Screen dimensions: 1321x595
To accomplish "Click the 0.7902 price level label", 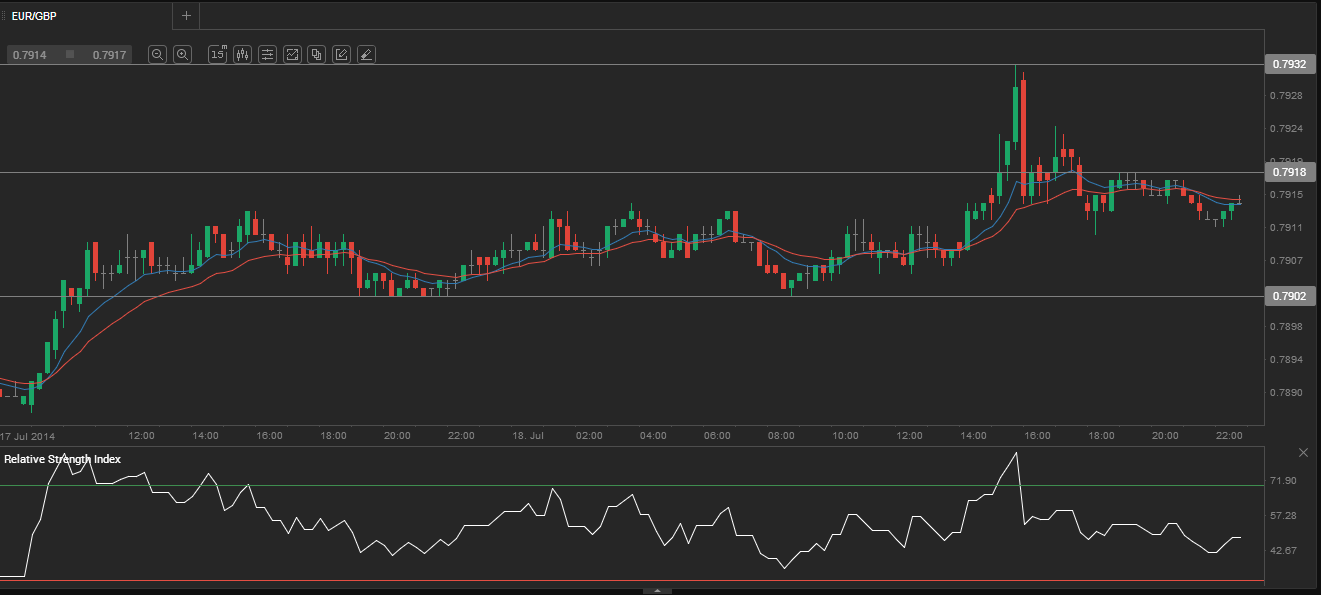I will pyautogui.click(x=1289, y=296).
